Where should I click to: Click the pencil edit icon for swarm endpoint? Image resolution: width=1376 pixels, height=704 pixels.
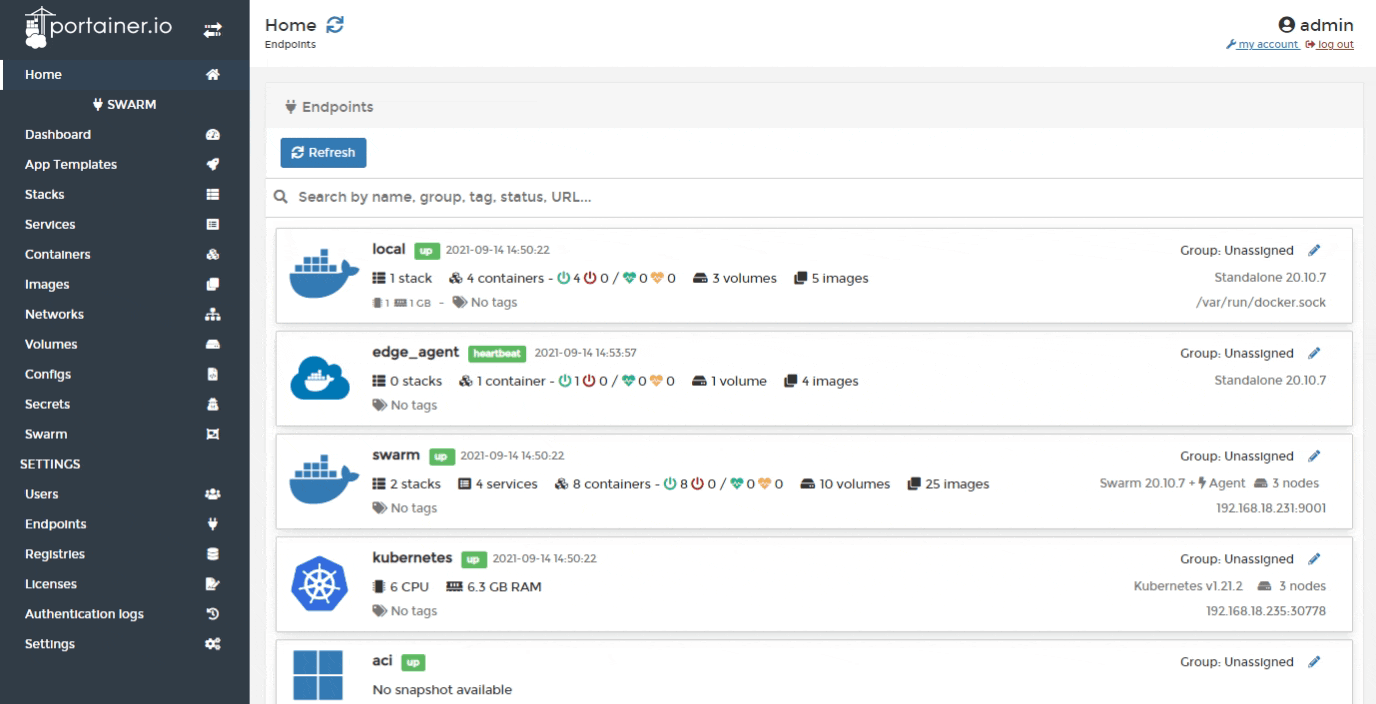coord(1314,457)
